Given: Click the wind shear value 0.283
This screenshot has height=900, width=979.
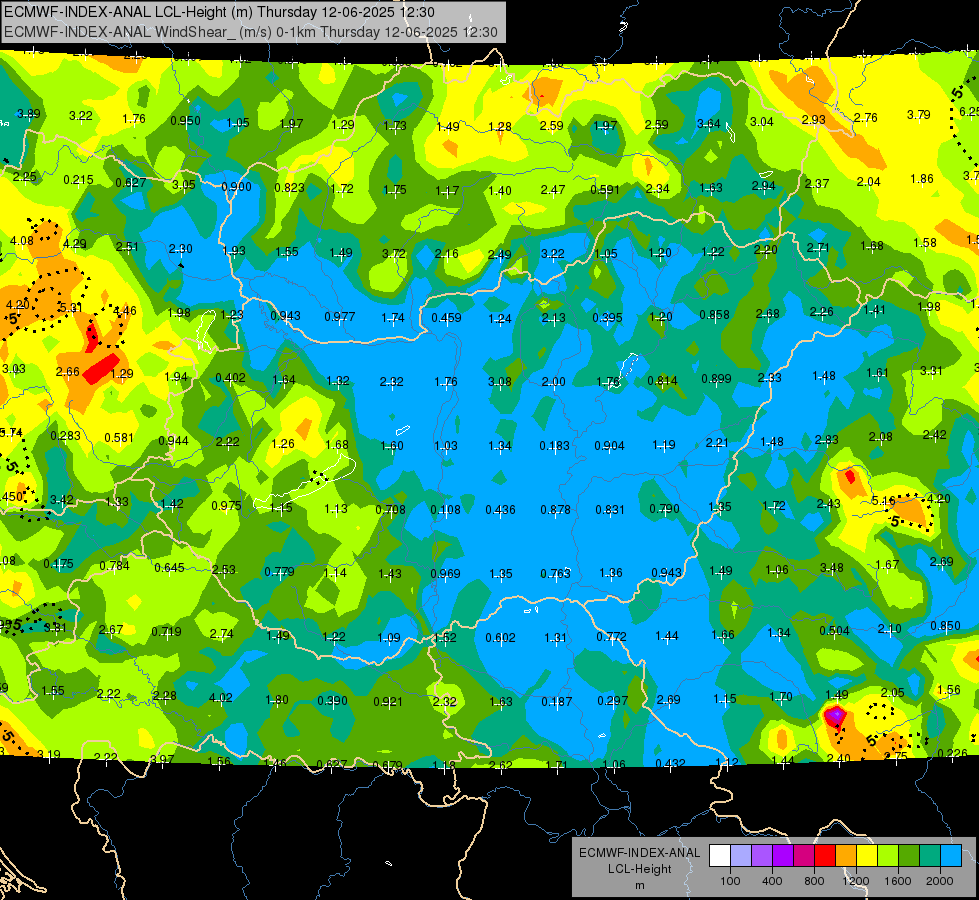Looking at the screenshot, I should (x=66, y=435).
